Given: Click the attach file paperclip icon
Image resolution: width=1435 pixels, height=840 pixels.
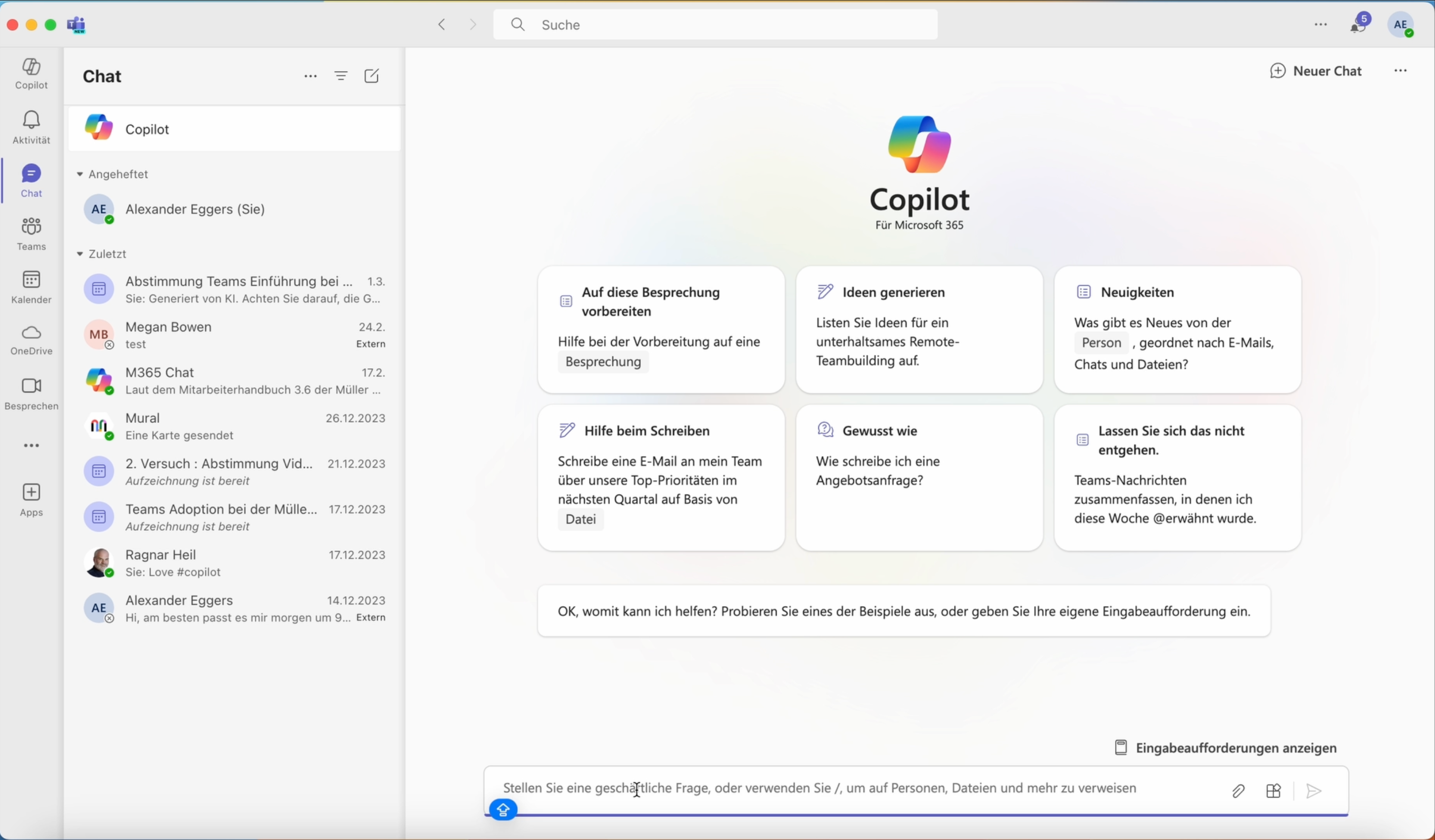Looking at the screenshot, I should pyautogui.click(x=1238, y=791).
